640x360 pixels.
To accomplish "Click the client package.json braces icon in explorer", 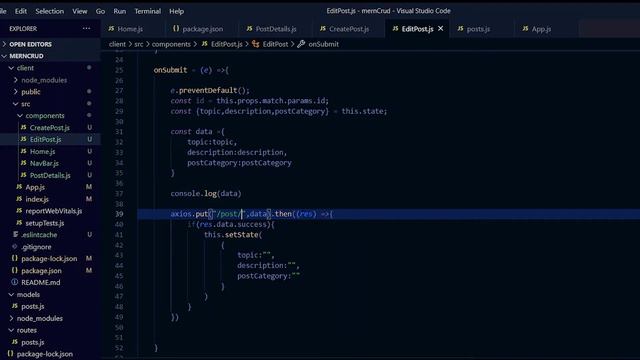I will pyautogui.click(x=15, y=270).
